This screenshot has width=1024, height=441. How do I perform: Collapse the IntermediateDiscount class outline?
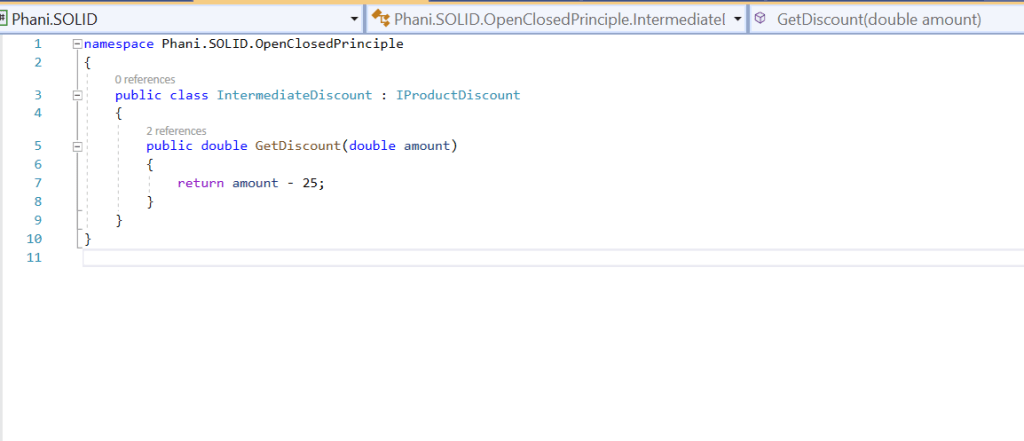pyautogui.click(x=77, y=95)
